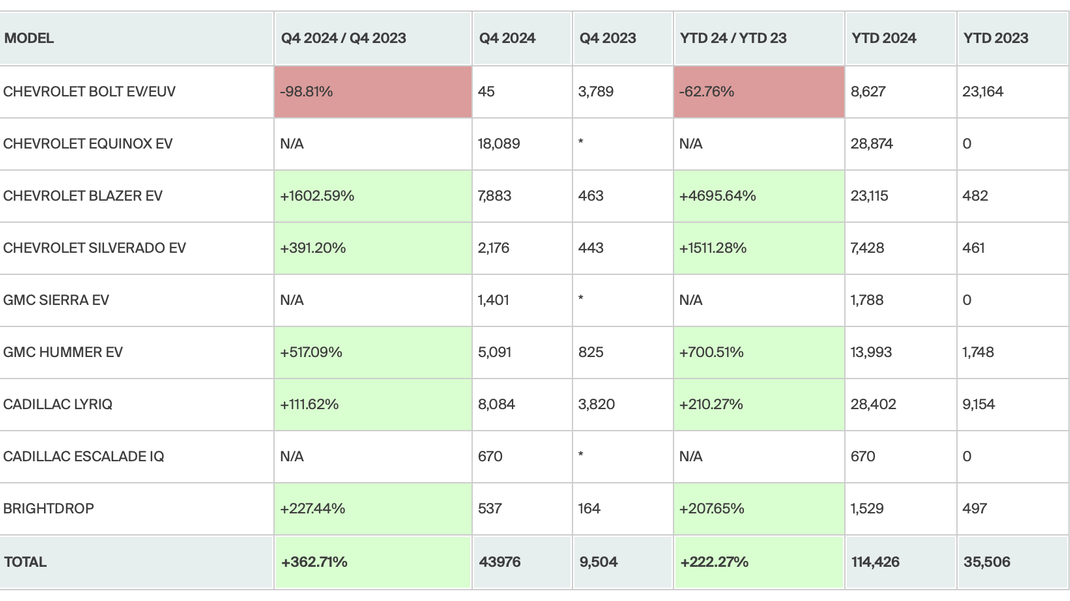The height and width of the screenshot is (601, 1070).
Task: Click the YTD 2023 column header
Action: click(x=996, y=39)
